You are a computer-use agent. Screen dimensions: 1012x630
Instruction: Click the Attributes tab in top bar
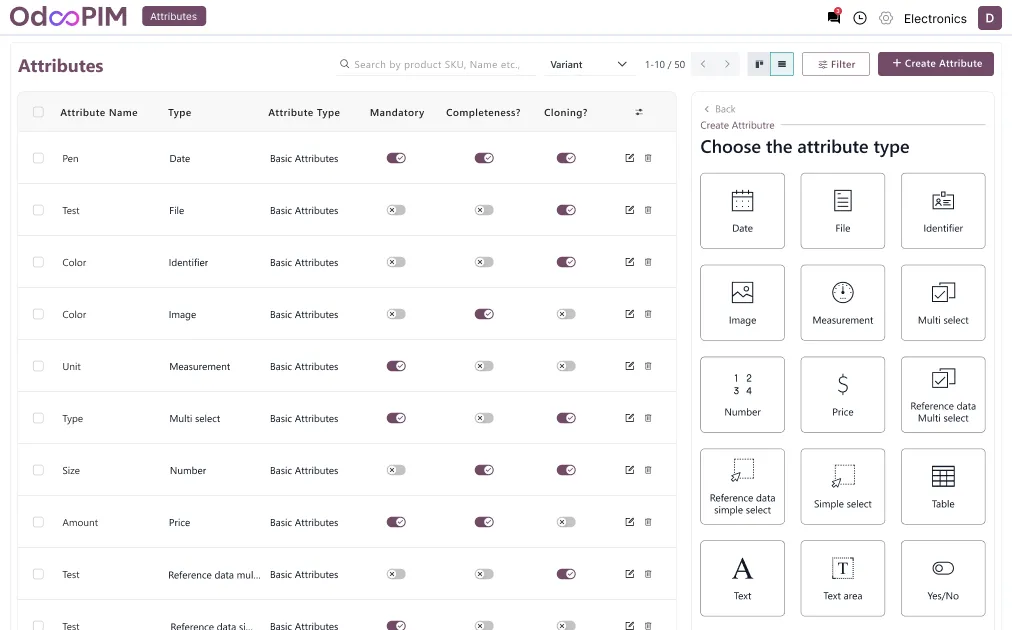(174, 16)
